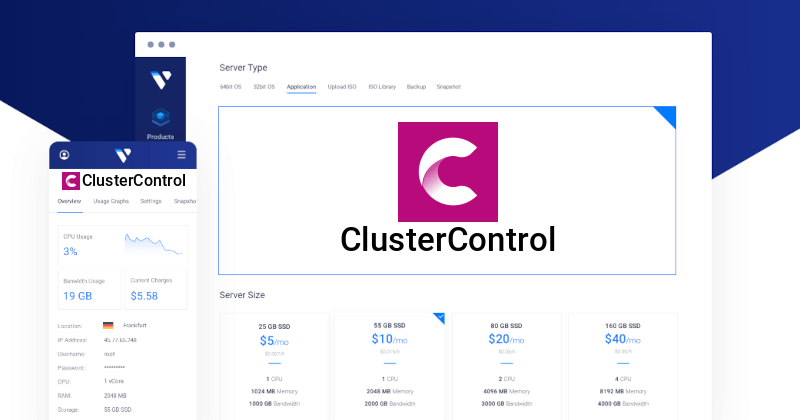Screen dimensions: 800x420
Task: Click the user account icon in mobile header
Action: pos(65,155)
